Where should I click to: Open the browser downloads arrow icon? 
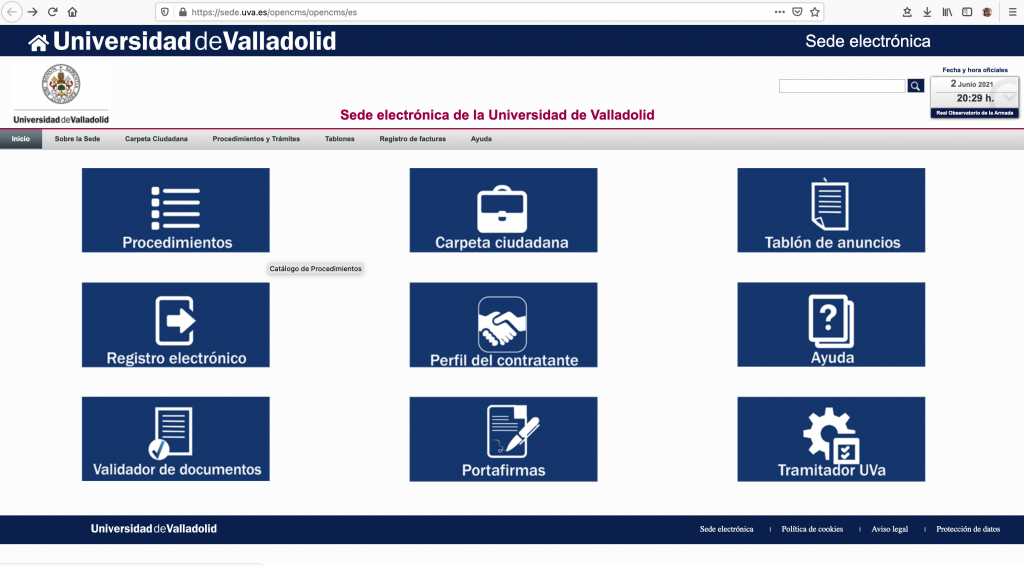tap(927, 12)
